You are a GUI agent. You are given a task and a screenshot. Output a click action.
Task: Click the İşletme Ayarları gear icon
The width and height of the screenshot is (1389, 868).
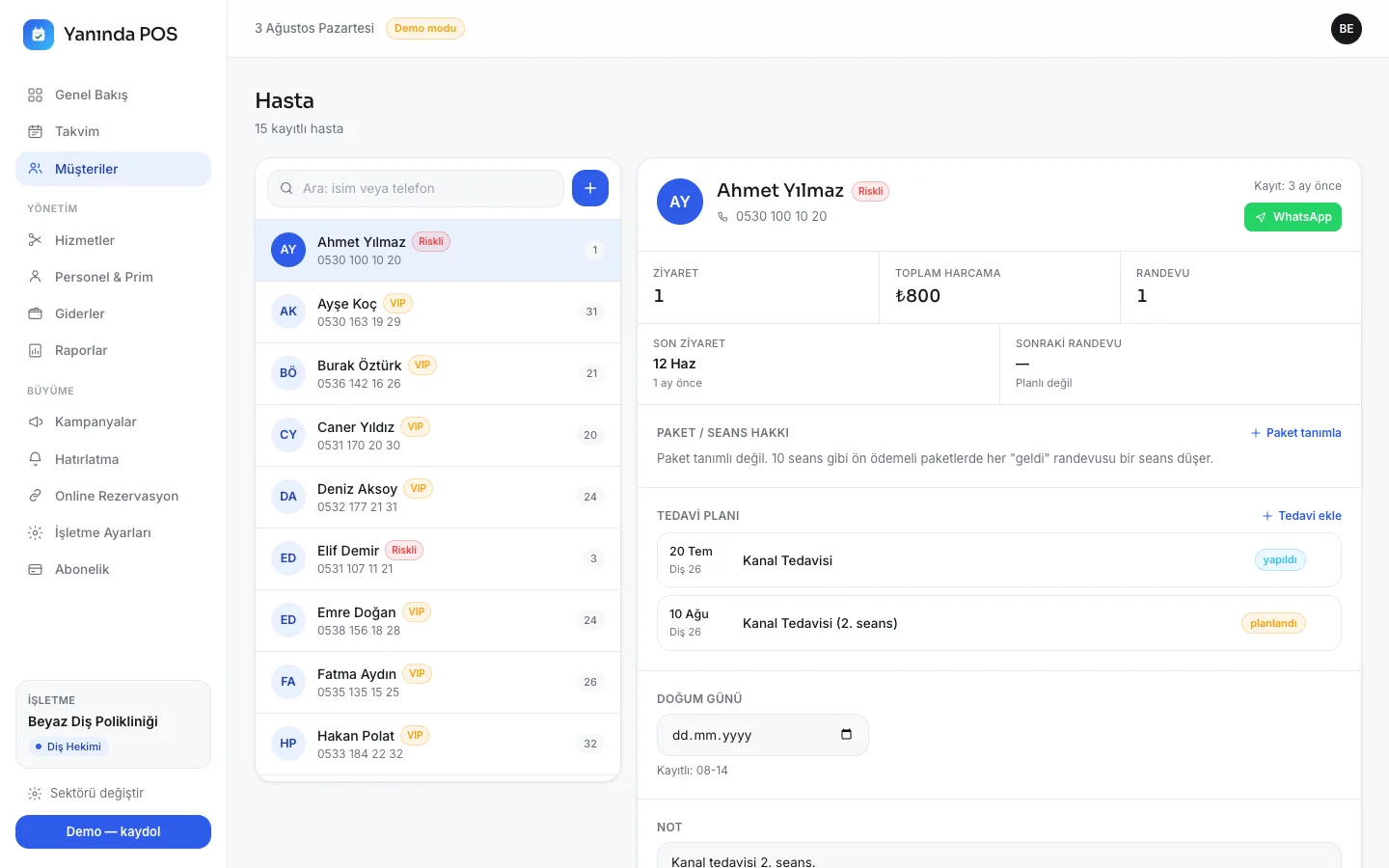[x=36, y=532]
